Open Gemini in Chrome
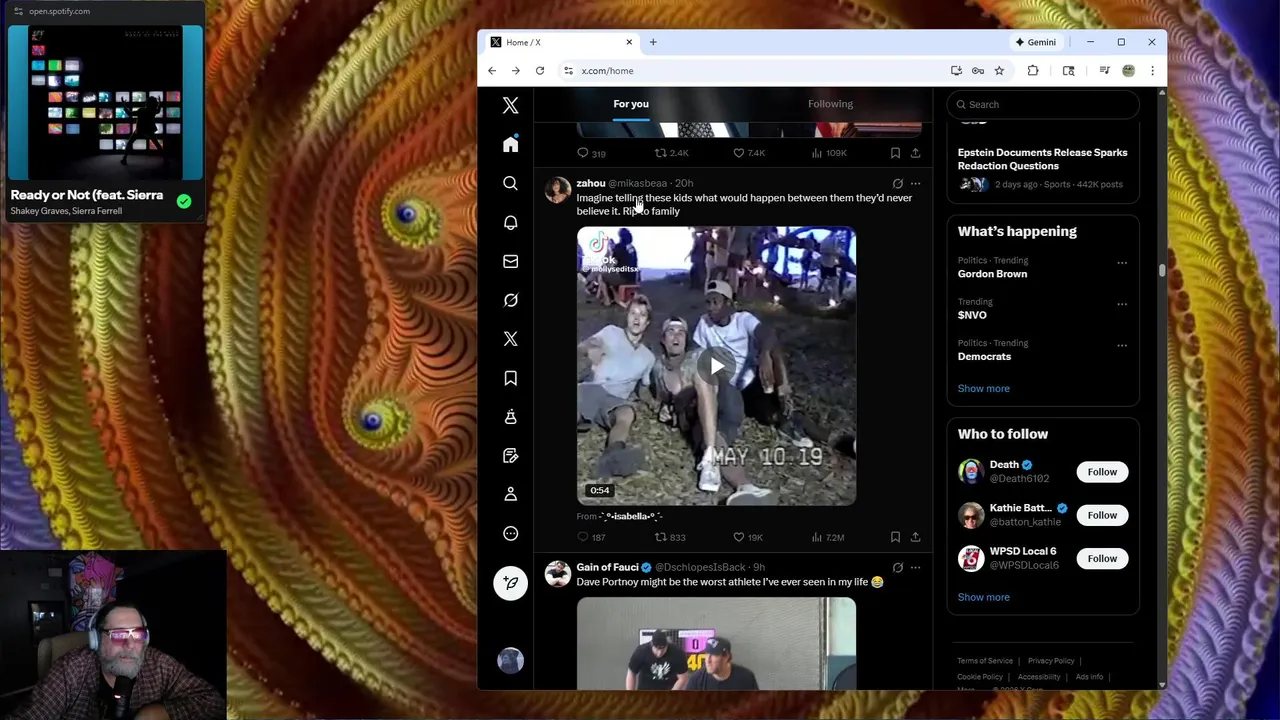The width and height of the screenshot is (1280, 720). [1036, 42]
